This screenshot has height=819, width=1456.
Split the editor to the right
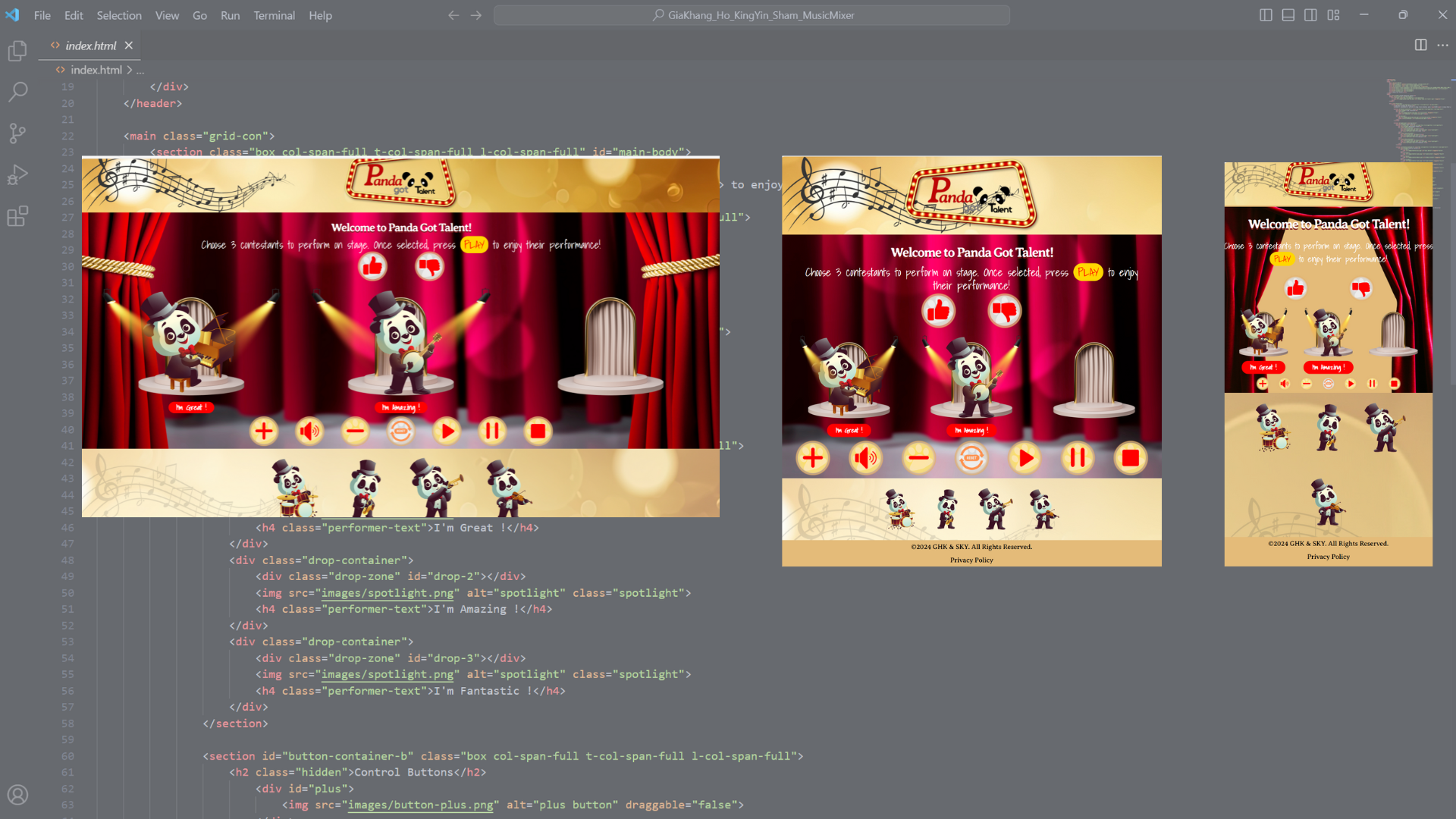(x=1420, y=45)
